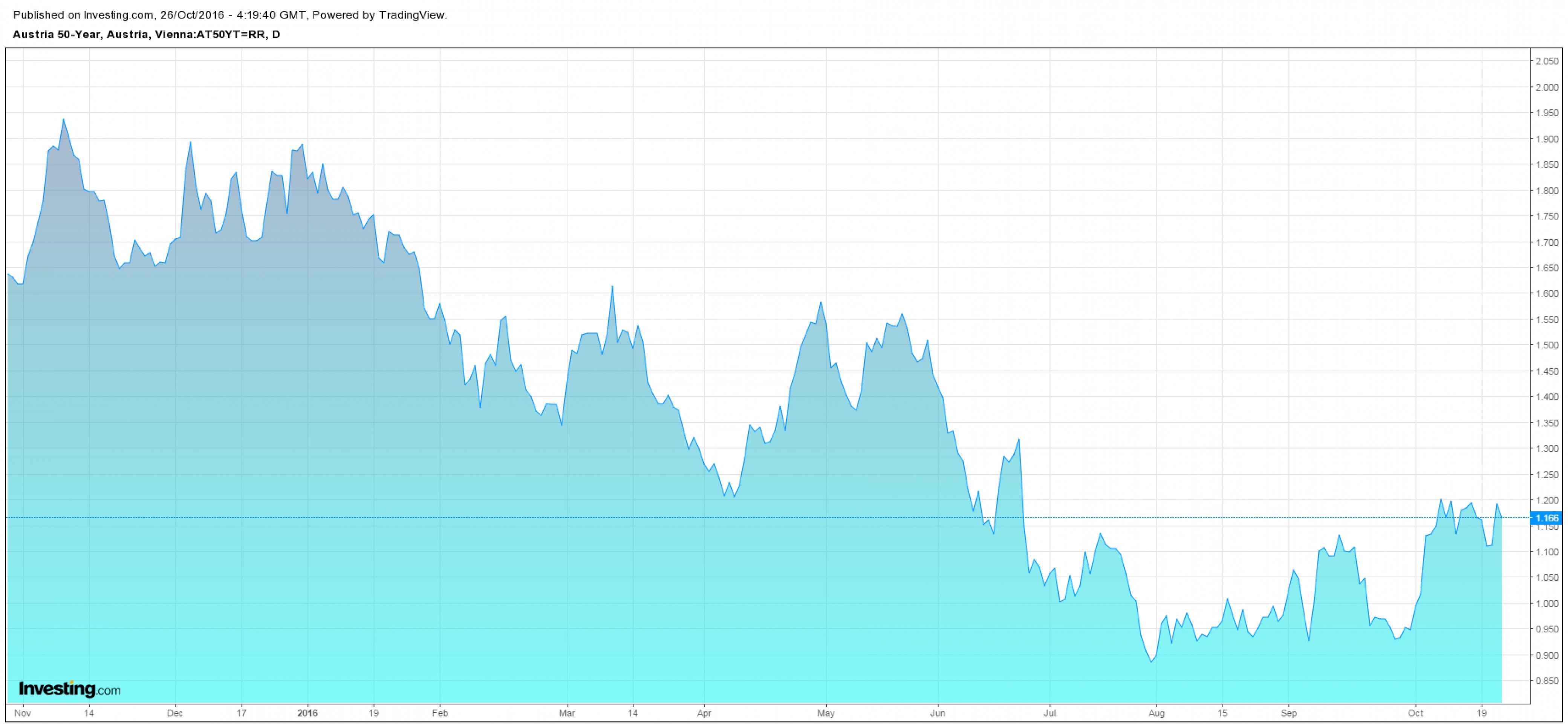
Task: Select the May label on time axis
Action: 826,713
